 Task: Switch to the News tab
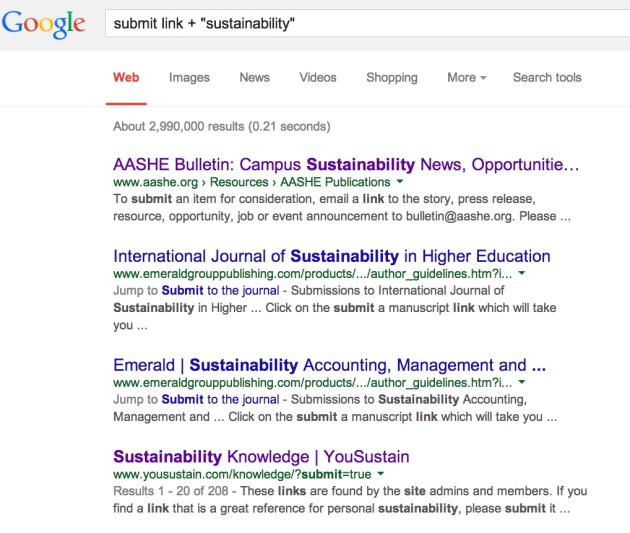254,77
